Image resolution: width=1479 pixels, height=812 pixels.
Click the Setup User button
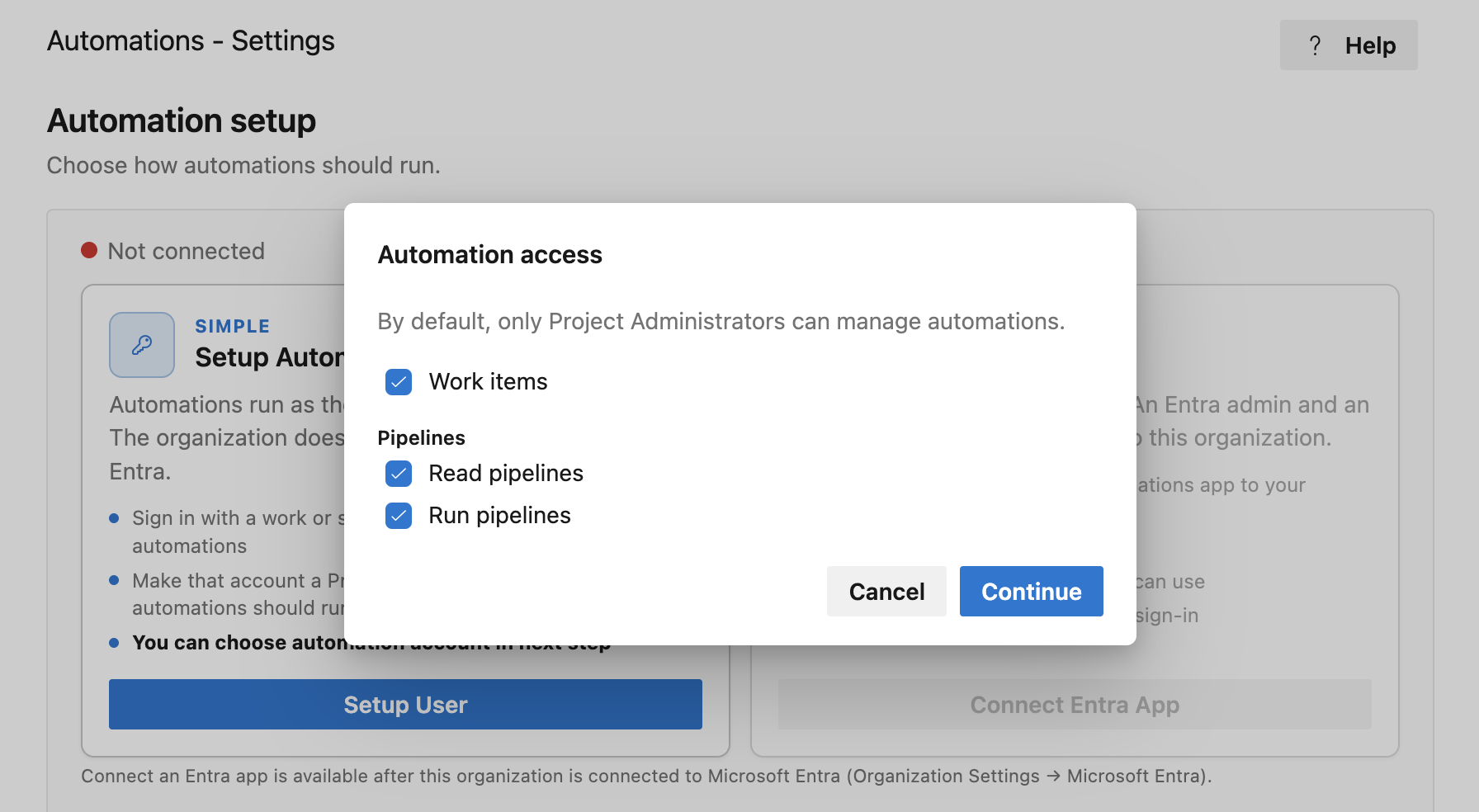pos(405,705)
